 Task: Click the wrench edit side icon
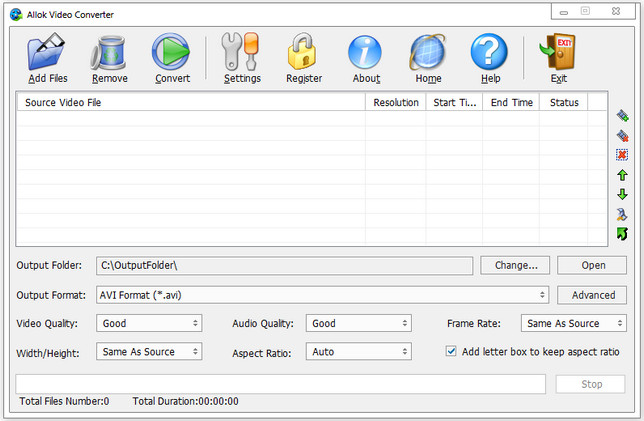coord(622,214)
